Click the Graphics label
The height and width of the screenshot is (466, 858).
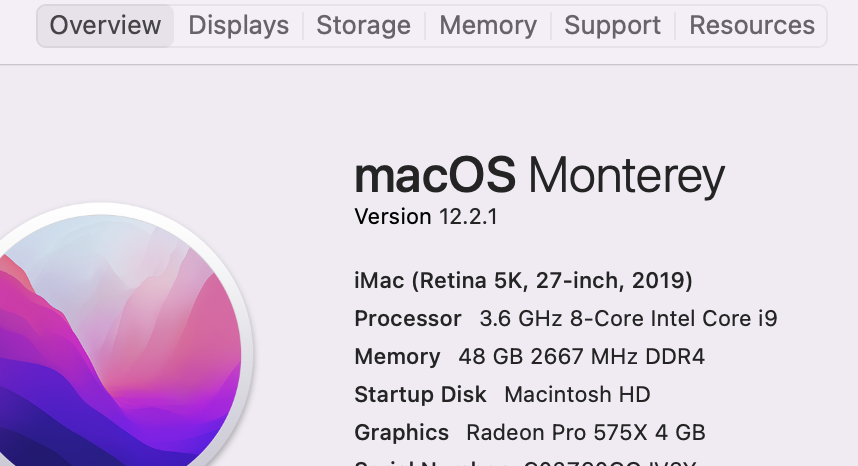pyautogui.click(x=401, y=432)
